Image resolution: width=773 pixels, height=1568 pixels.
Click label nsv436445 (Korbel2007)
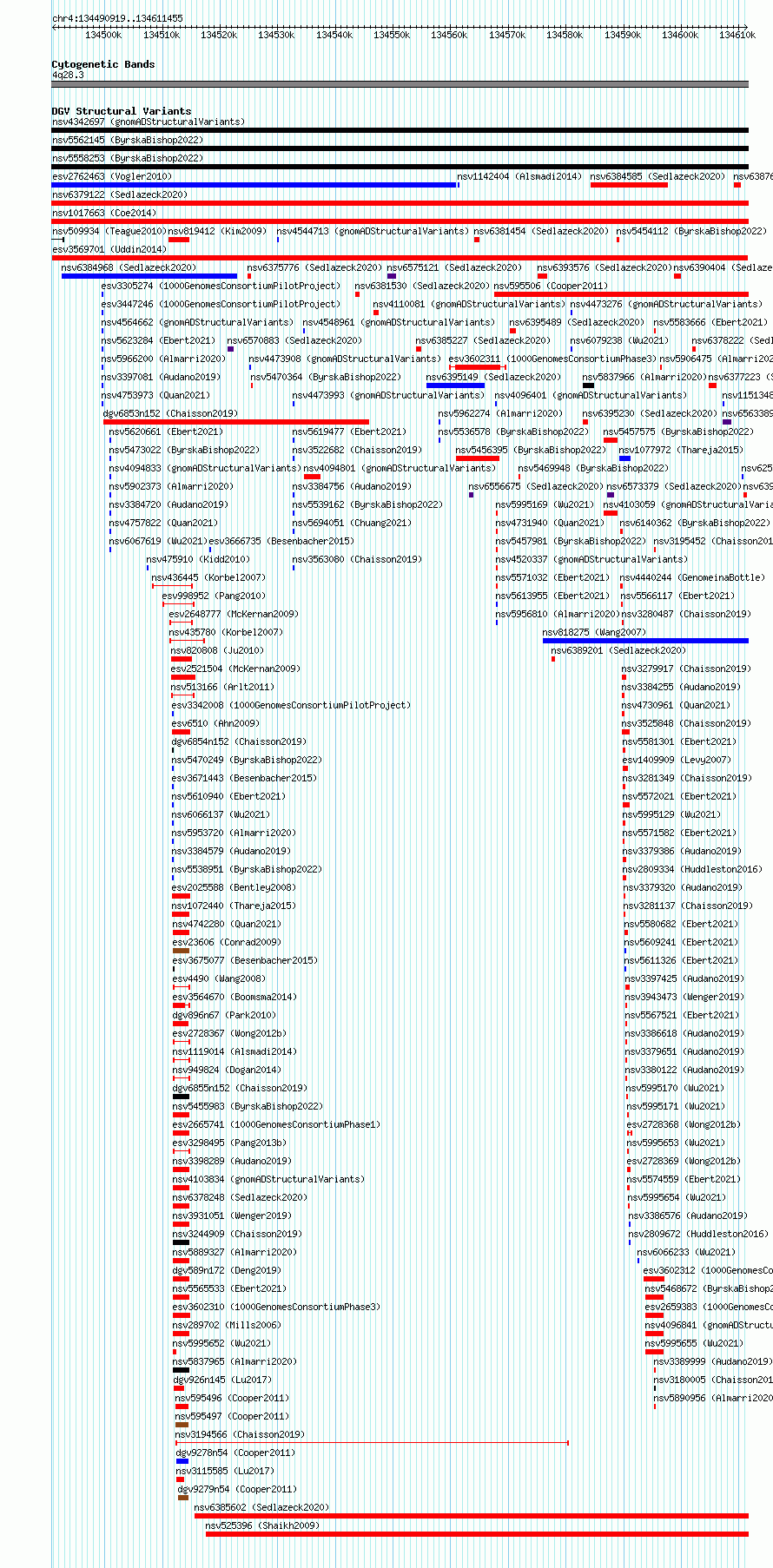[208, 577]
